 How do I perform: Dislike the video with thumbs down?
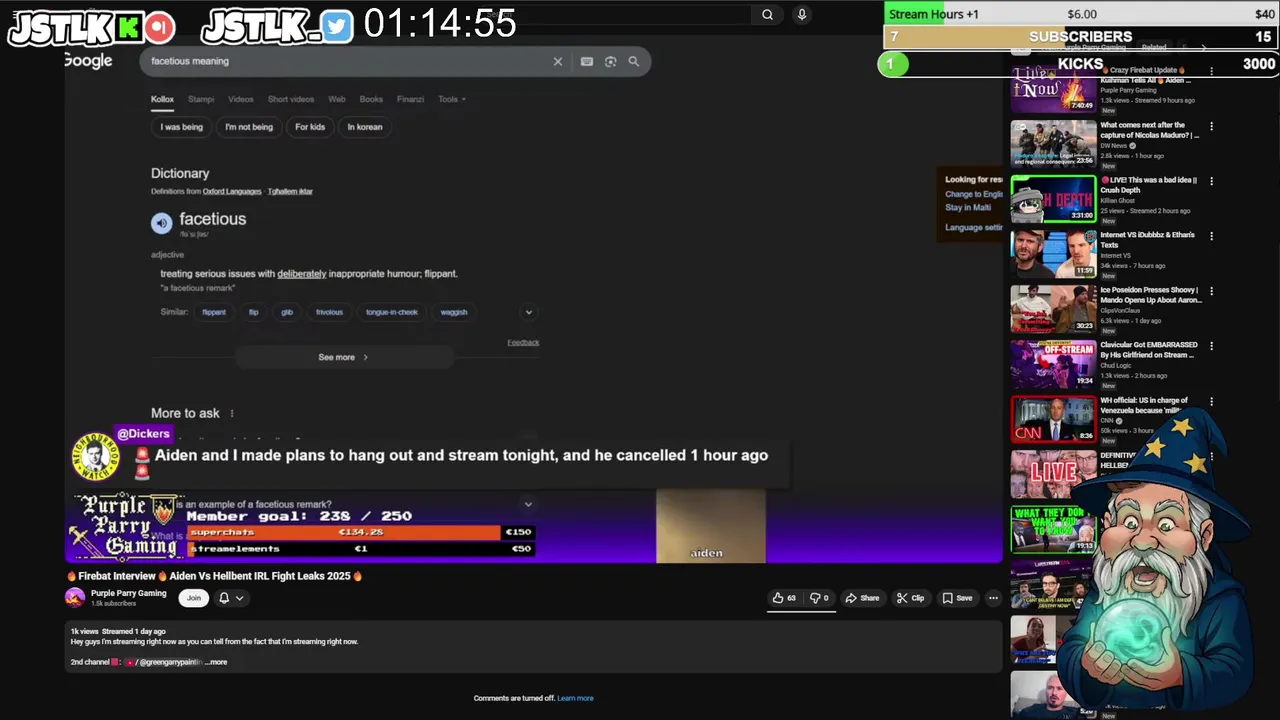(819, 598)
